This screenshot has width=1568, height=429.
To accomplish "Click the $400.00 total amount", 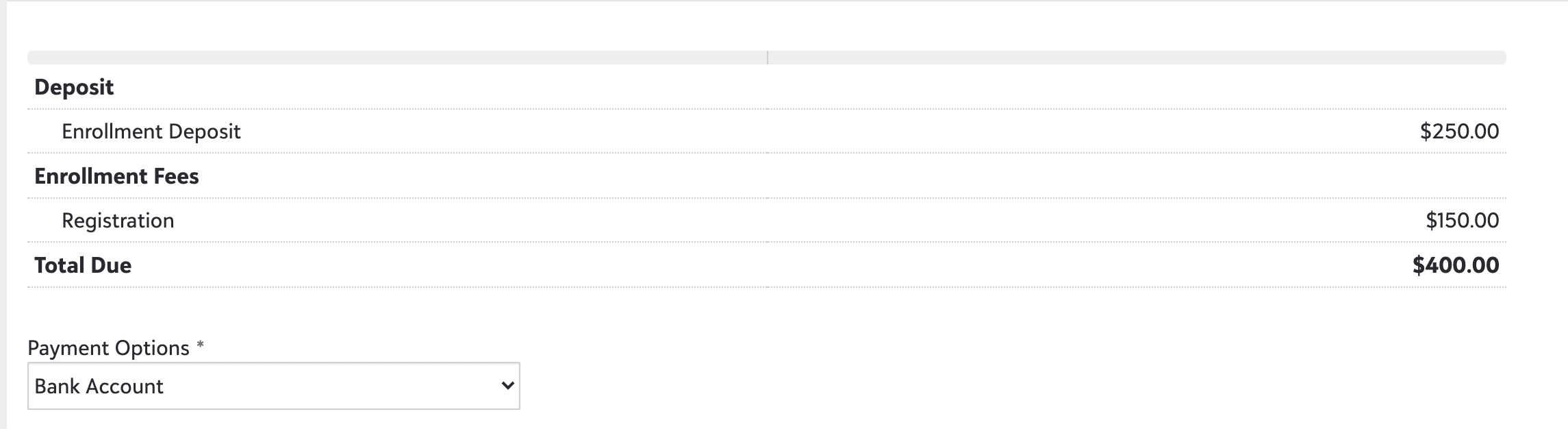I will [x=1456, y=265].
